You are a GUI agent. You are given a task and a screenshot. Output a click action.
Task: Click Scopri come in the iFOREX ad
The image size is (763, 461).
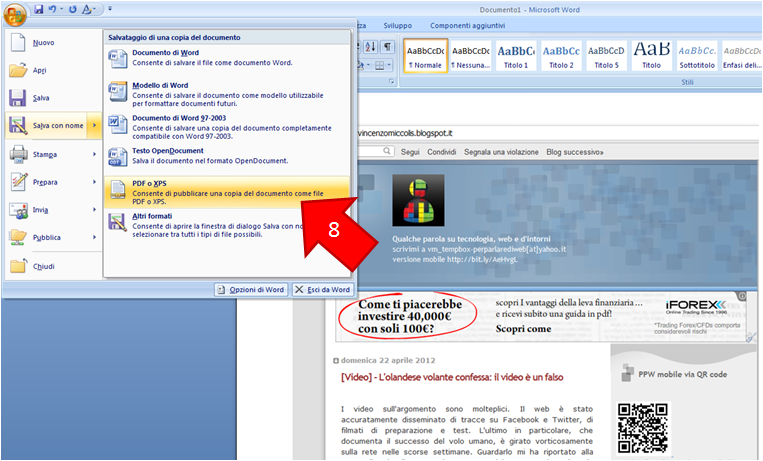click(x=523, y=329)
